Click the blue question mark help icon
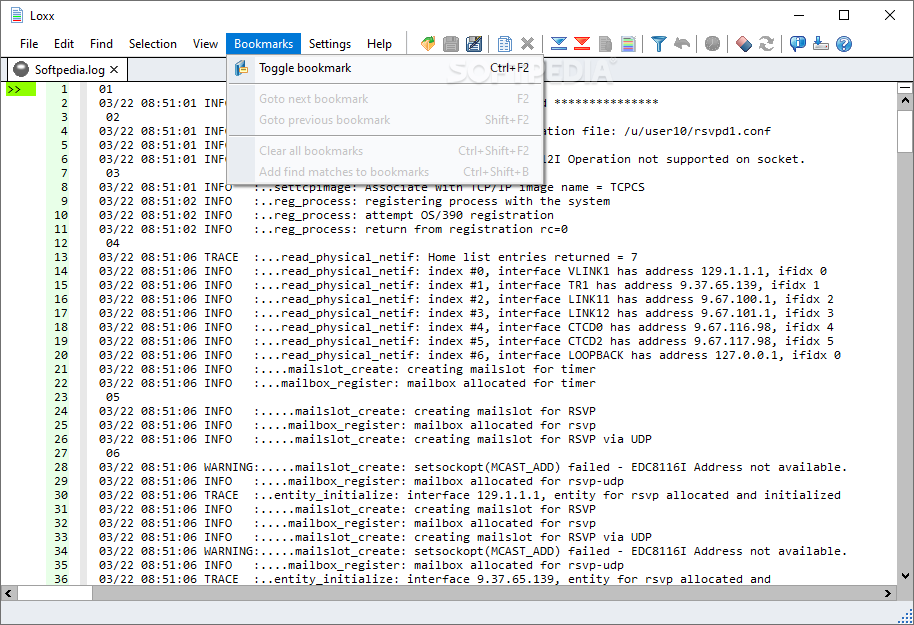The image size is (914, 625). pos(843,44)
